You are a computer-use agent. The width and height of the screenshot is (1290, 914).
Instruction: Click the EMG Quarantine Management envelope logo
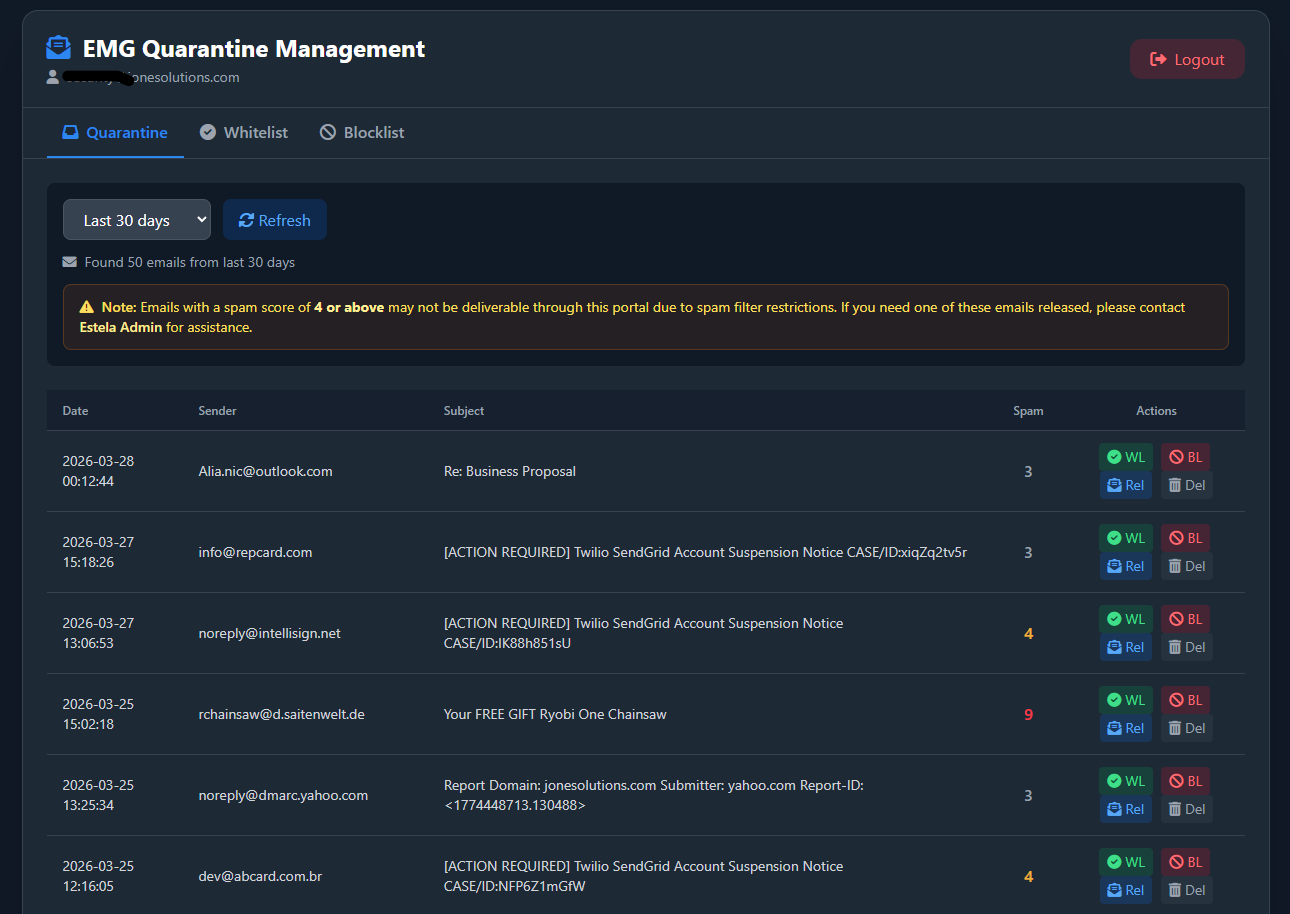(x=59, y=48)
